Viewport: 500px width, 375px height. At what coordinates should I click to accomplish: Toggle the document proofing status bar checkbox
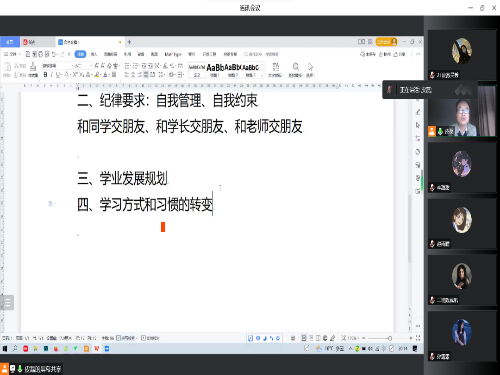(150, 338)
